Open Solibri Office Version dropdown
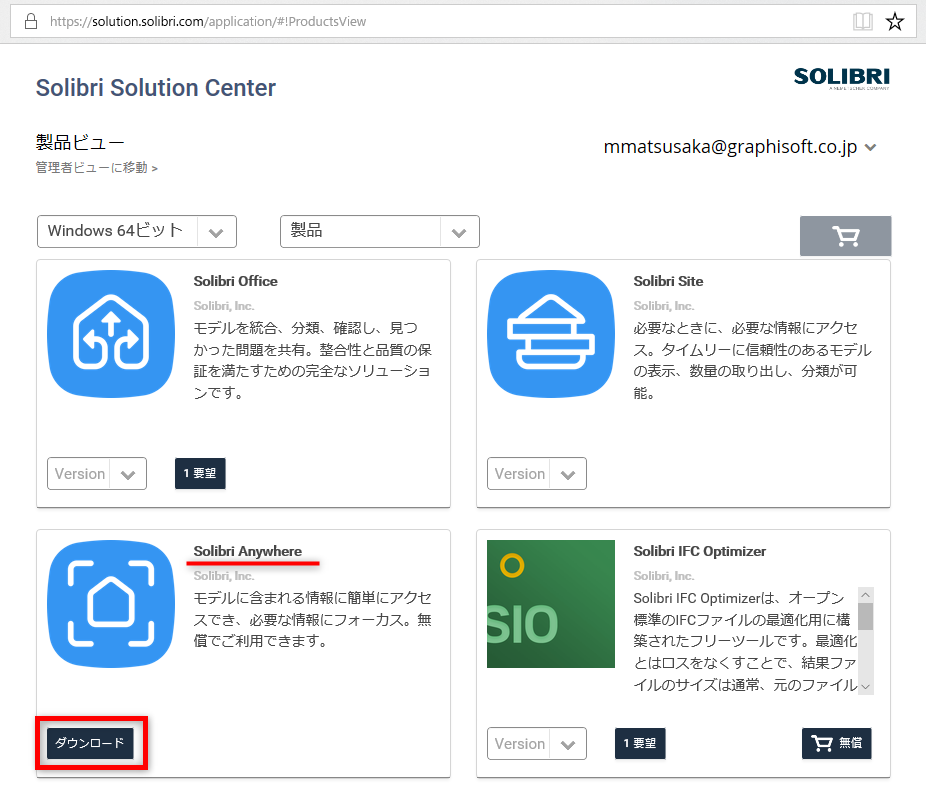Screen dimensions: 926x786 97,474
